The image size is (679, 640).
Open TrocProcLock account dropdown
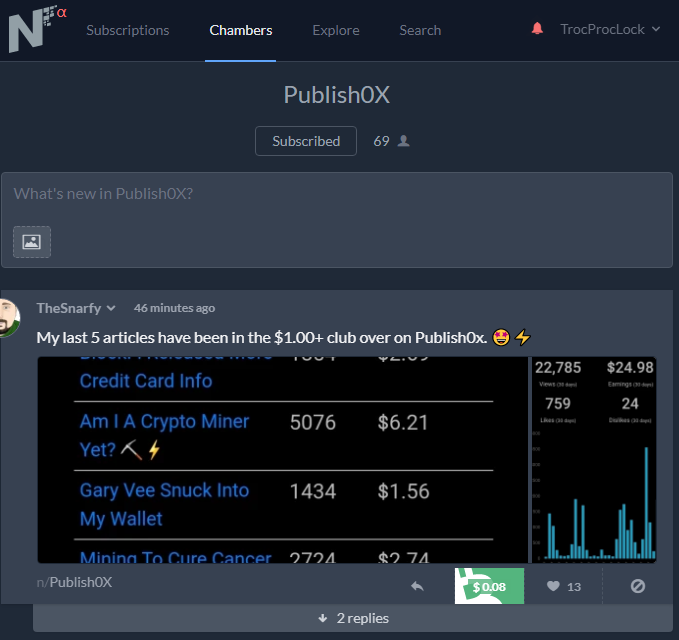(x=610, y=29)
